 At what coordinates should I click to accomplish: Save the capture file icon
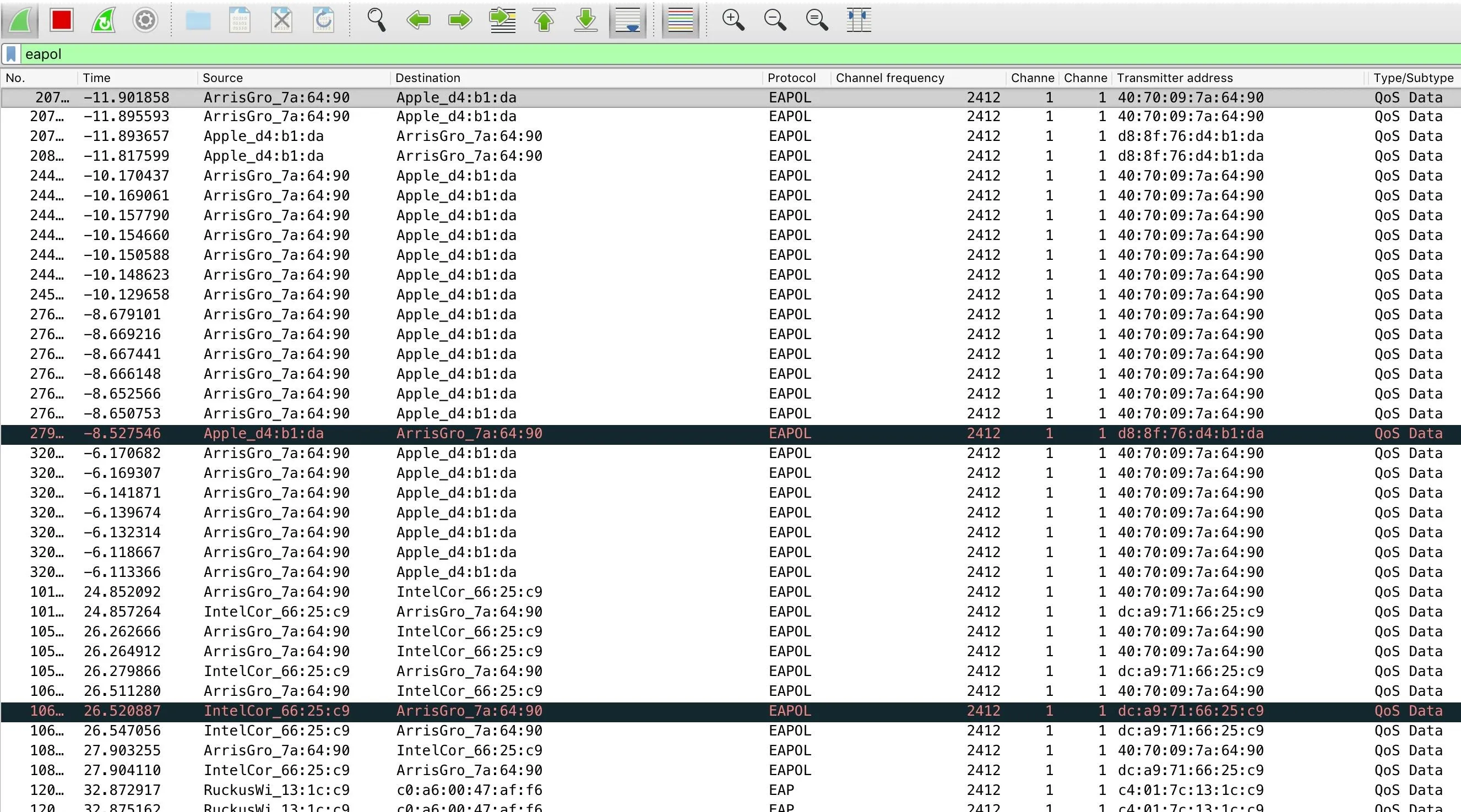click(240, 20)
